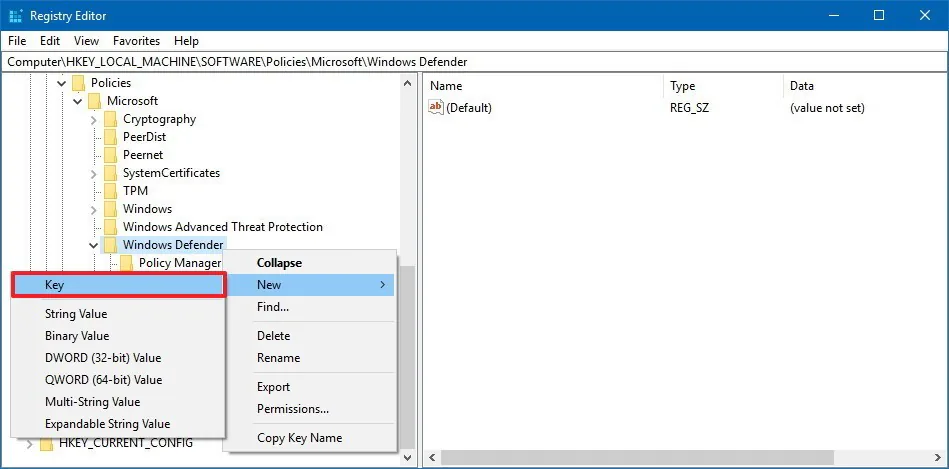This screenshot has width=949, height=469.
Task: Open the Help menu
Action: click(x=186, y=41)
